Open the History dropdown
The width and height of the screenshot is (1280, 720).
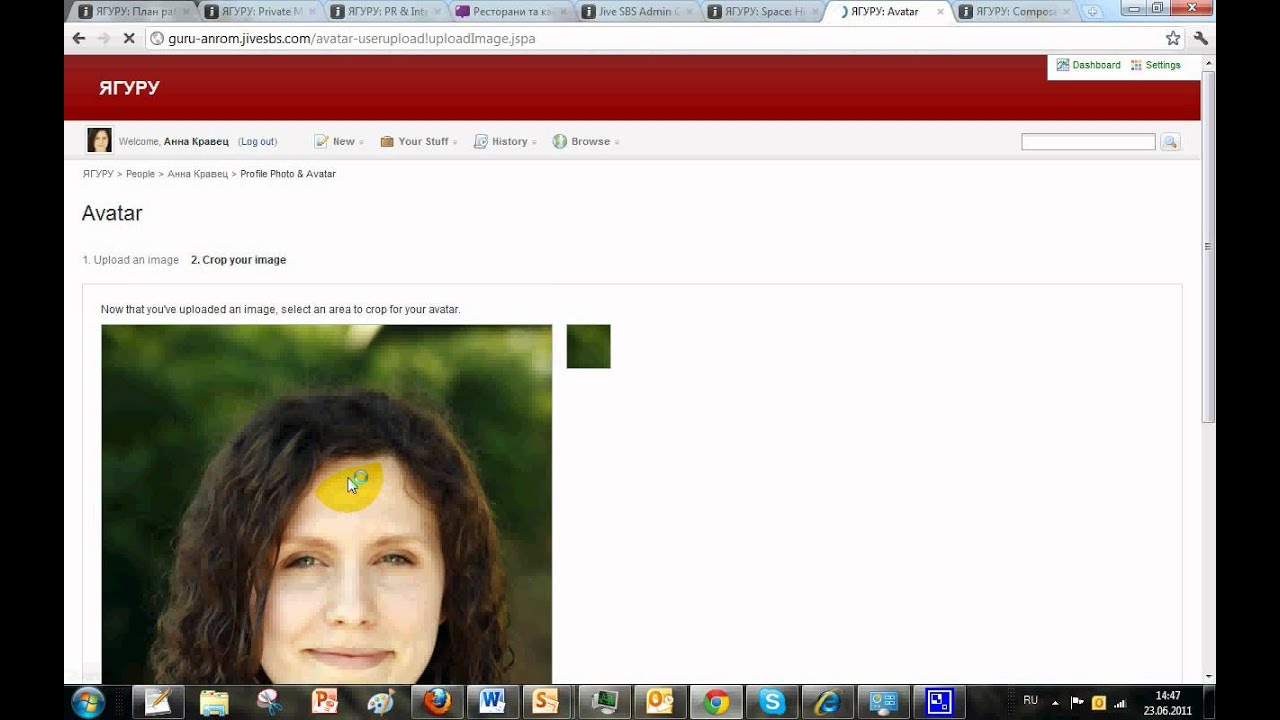tap(505, 142)
